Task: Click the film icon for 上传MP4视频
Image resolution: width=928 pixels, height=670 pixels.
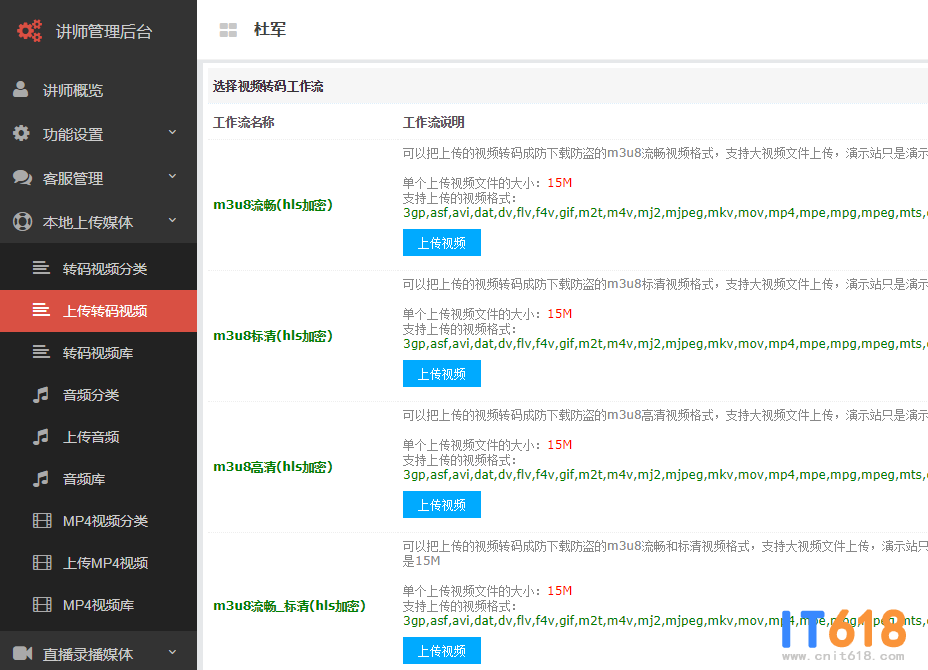Action: pyautogui.click(x=42, y=562)
